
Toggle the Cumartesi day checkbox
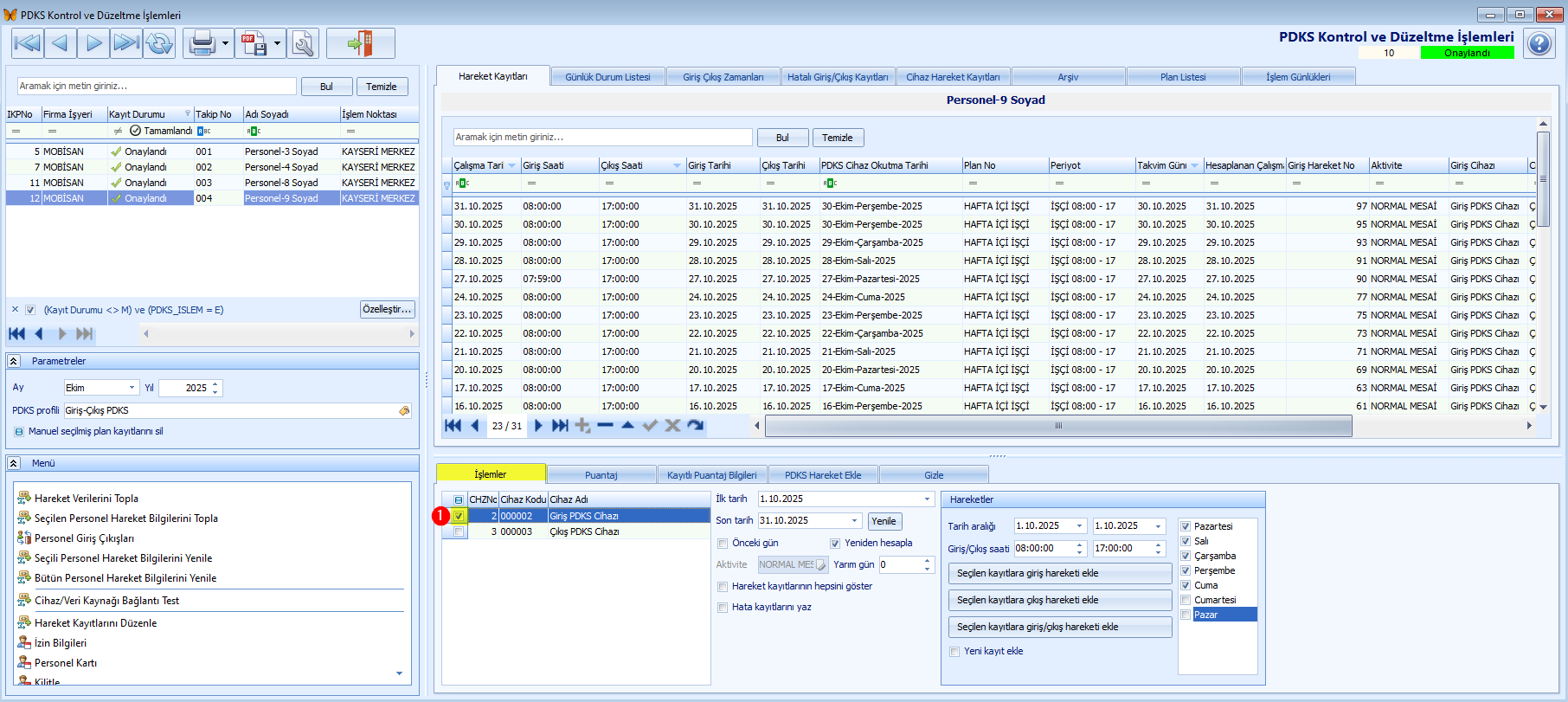1186,600
